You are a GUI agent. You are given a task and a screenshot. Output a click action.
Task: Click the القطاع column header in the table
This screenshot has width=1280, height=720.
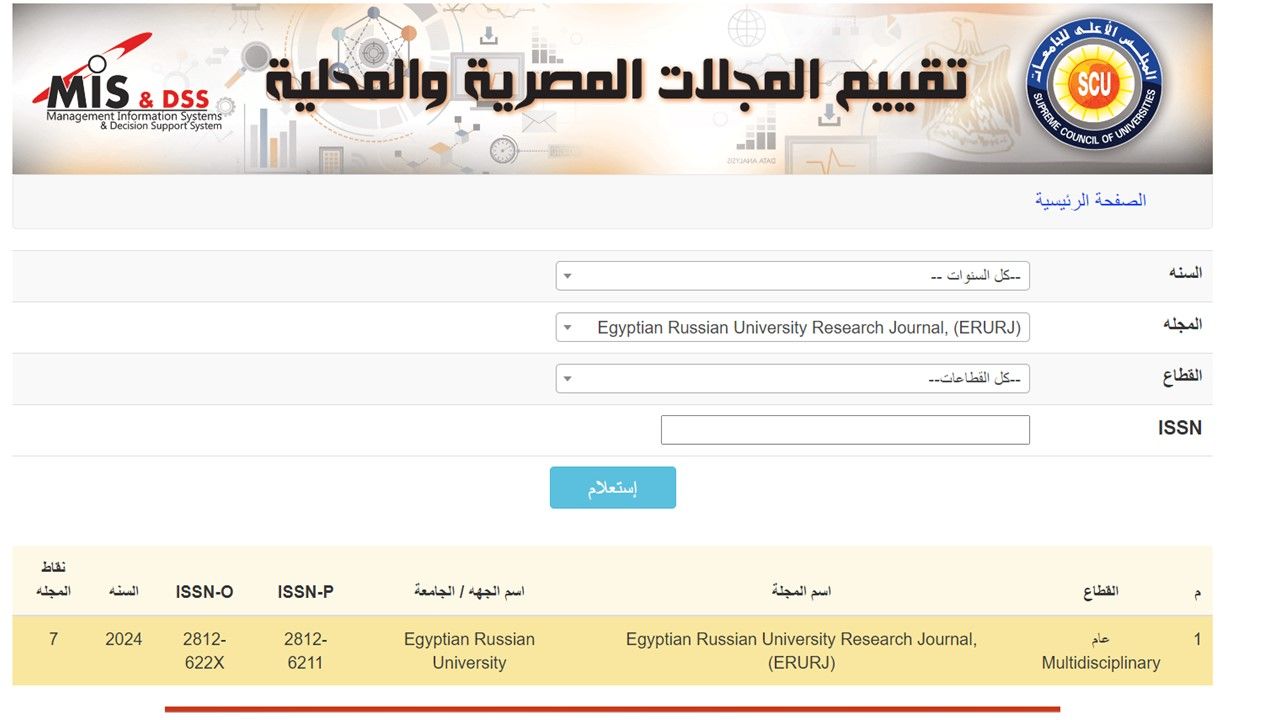point(1100,592)
